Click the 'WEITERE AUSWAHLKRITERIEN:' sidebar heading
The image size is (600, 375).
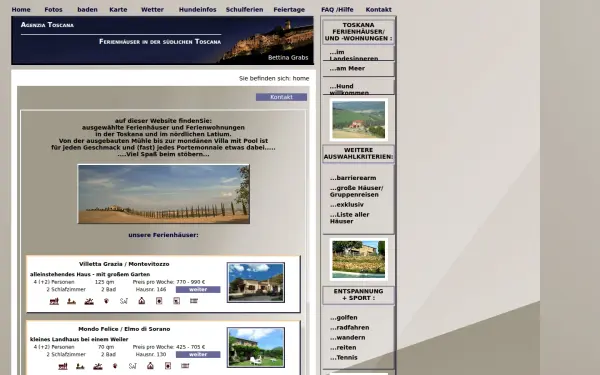point(358,153)
